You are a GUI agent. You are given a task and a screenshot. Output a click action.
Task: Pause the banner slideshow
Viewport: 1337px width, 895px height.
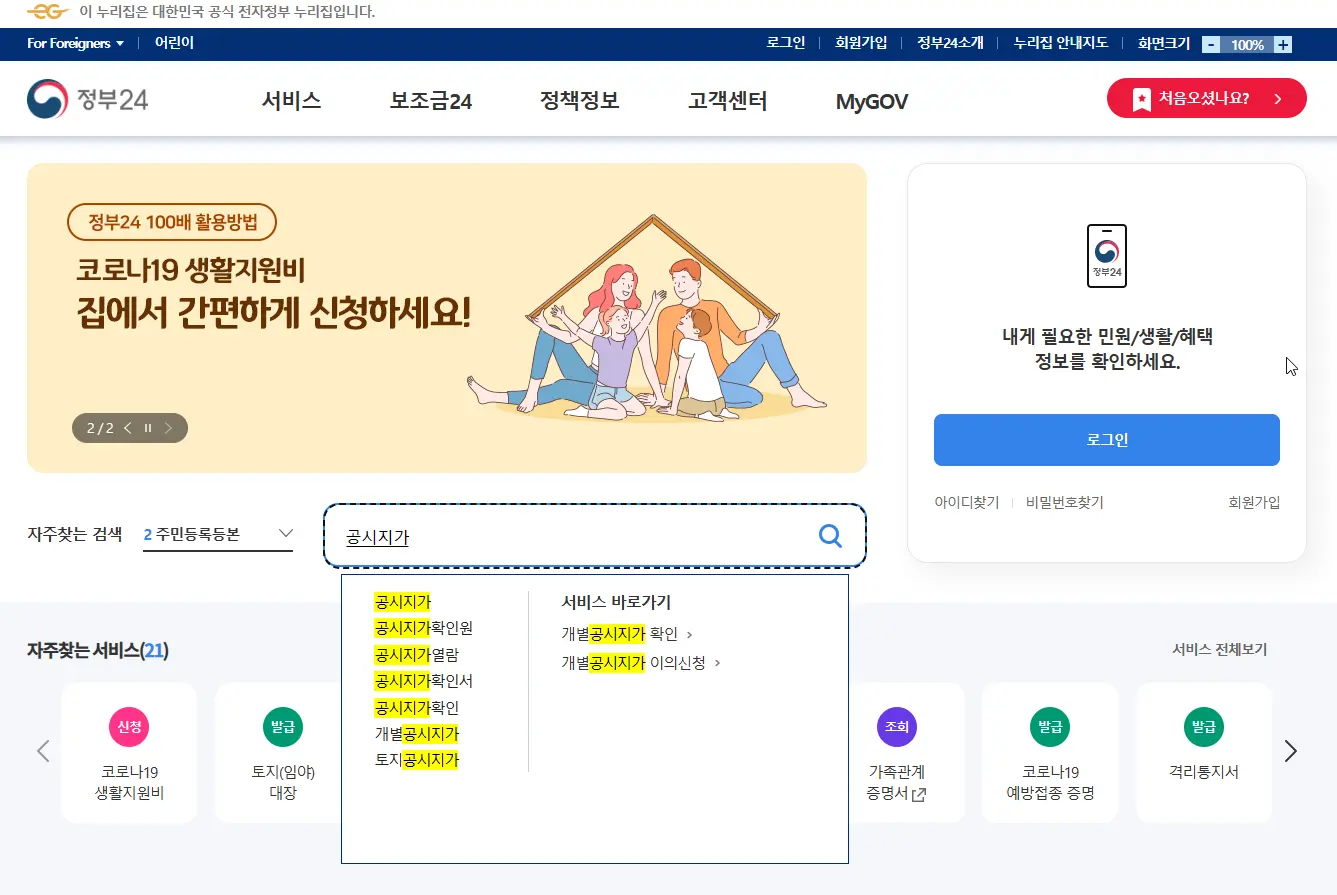click(x=148, y=428)
